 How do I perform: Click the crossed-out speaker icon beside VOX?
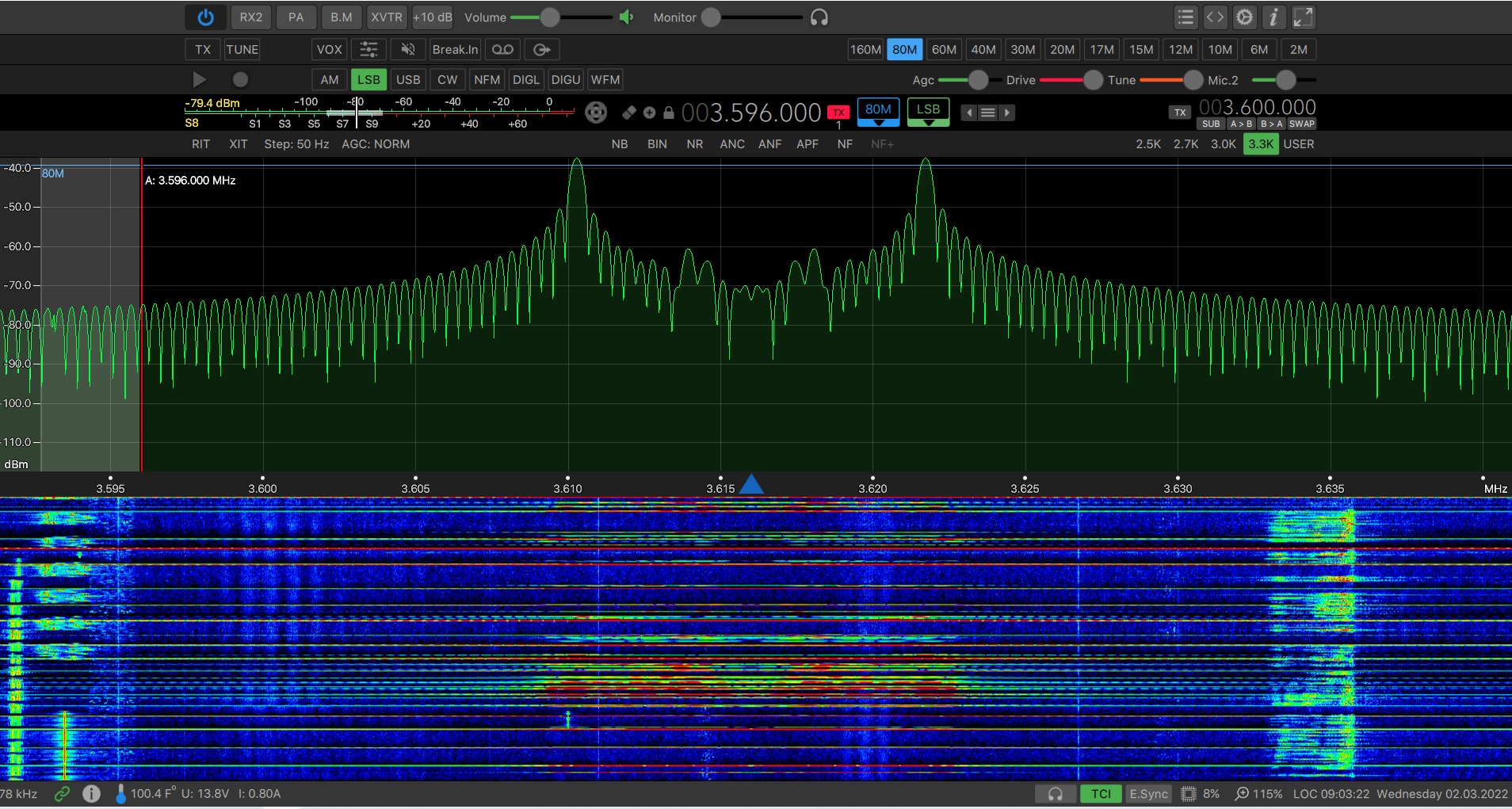coord(408,49)
